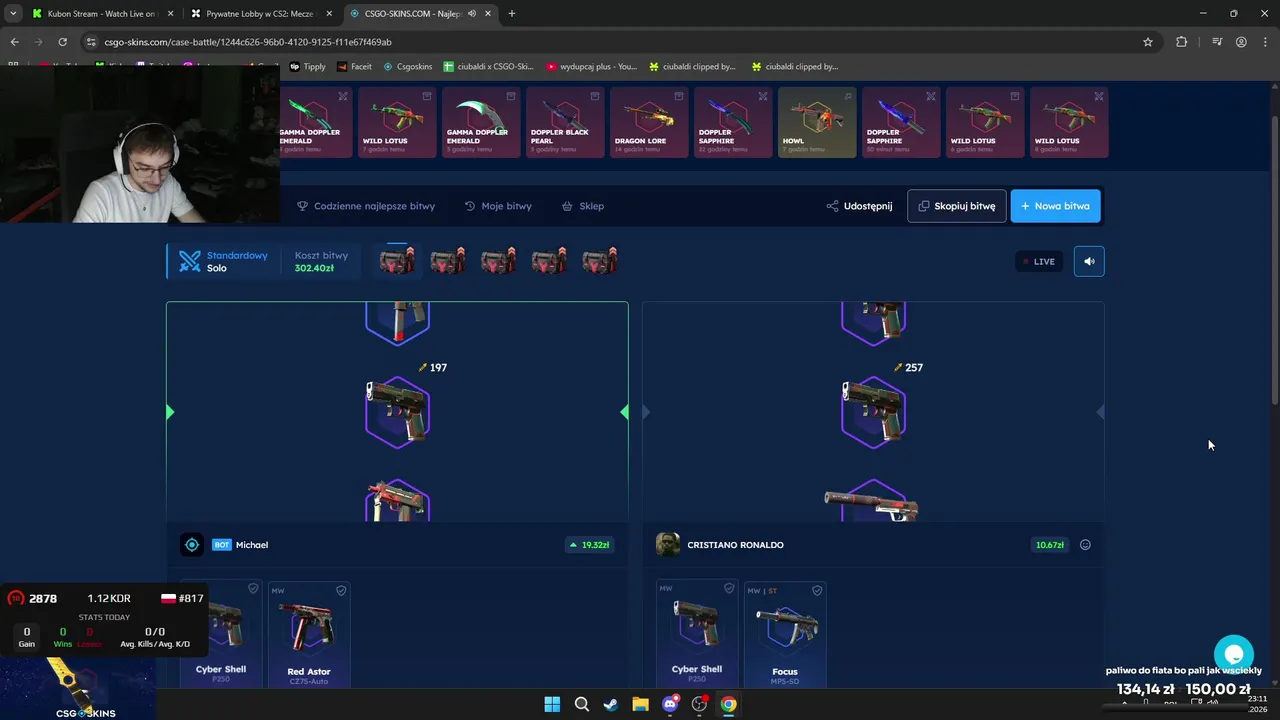Screen dimensions: 1280x720
Task: Click the Udostępnij share button
Action: [x=859, y=206]
